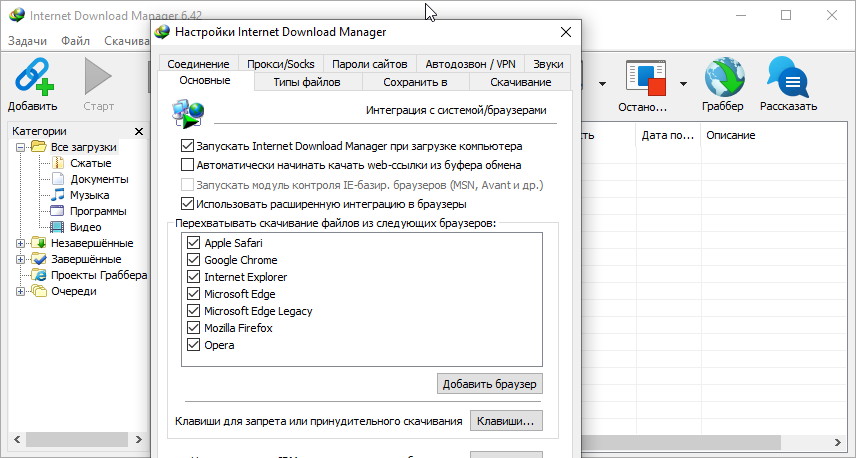Click the Описание column header
This screenshot has width=856, height=458.
click(x=730, y=135)
